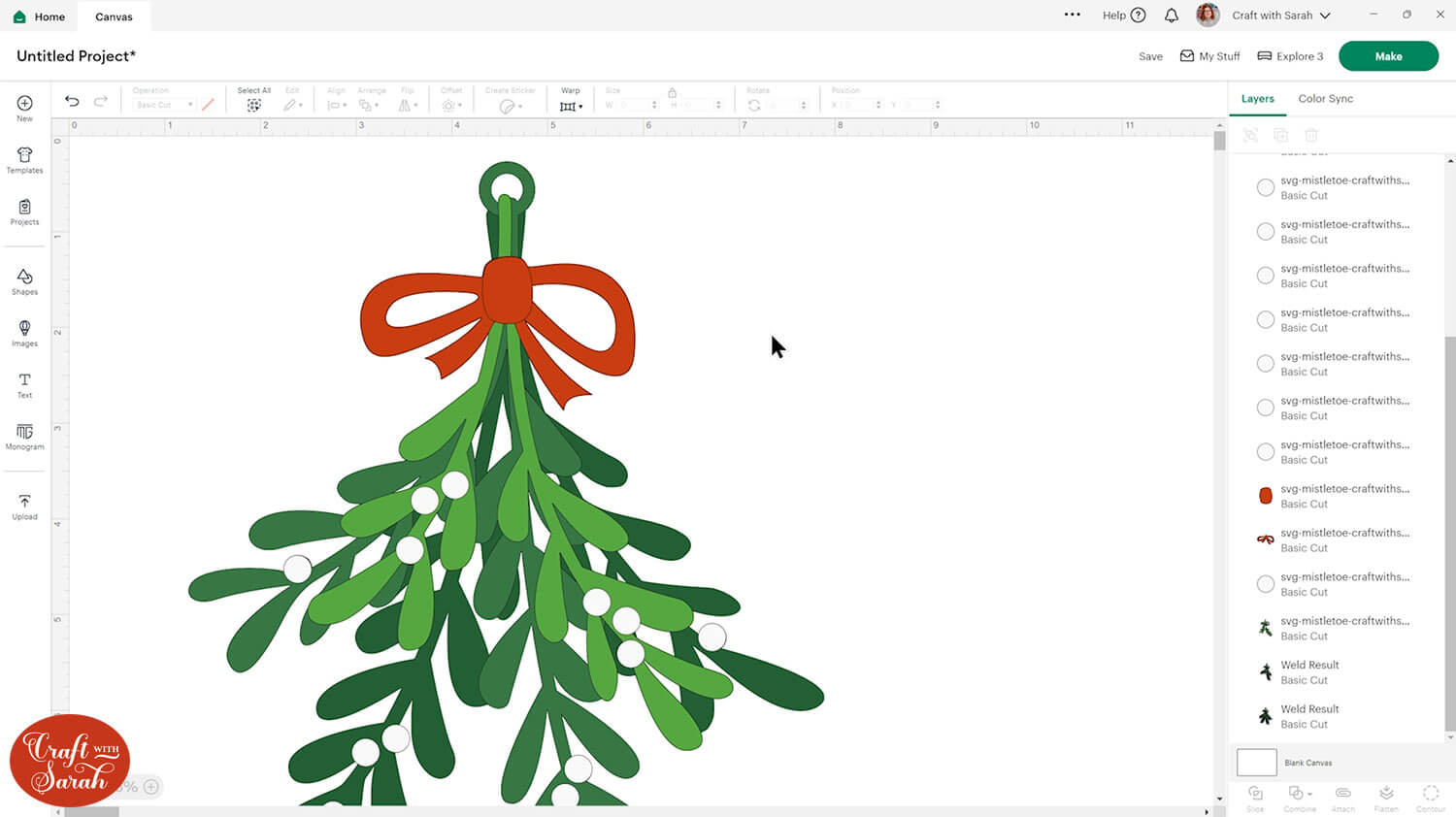Click the Upload icon
The height and width of the screenshot is (817, 1456).
click(24, 507)
